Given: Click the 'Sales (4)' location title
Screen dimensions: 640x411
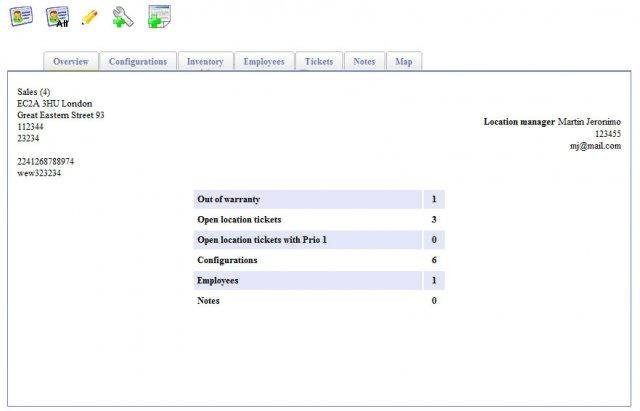Looking at the screenshot, I should coord(34,92).
